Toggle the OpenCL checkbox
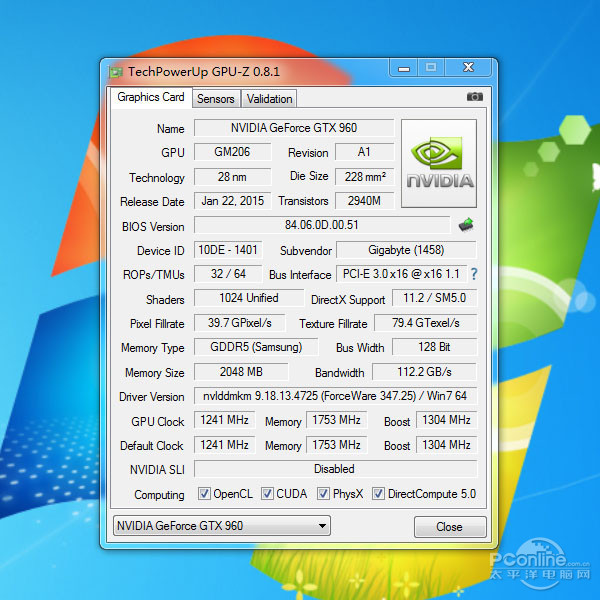The image size is (600, 600). click(x=204, y=494)
